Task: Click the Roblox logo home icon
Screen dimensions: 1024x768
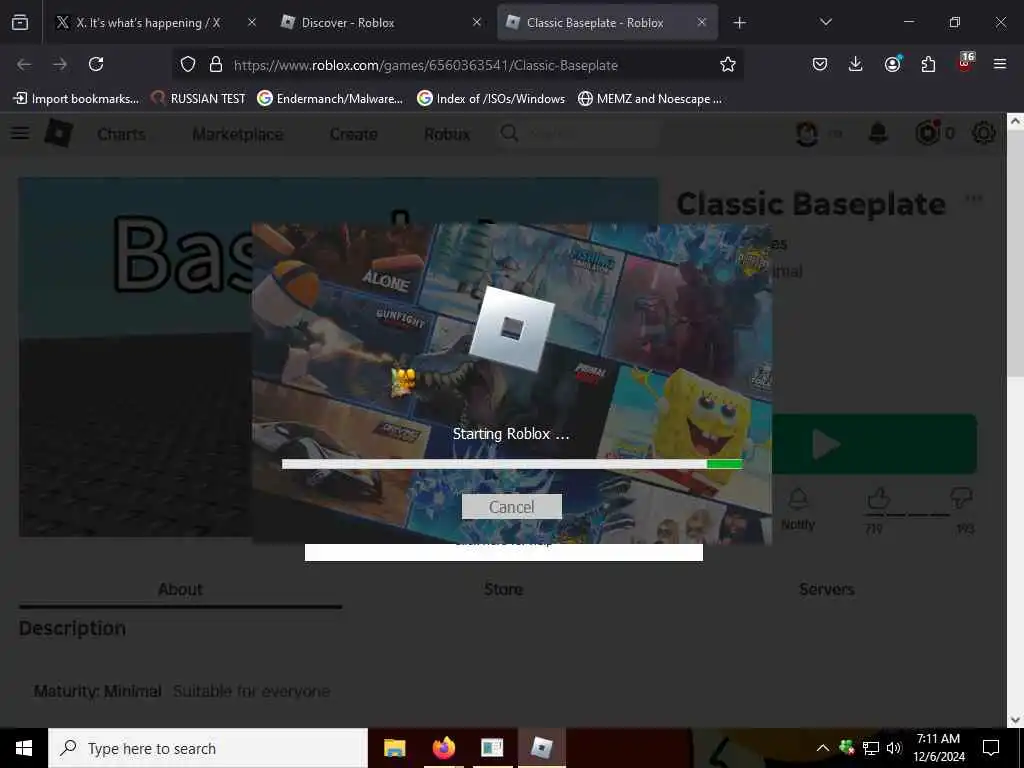Action: tap(59, 133)
